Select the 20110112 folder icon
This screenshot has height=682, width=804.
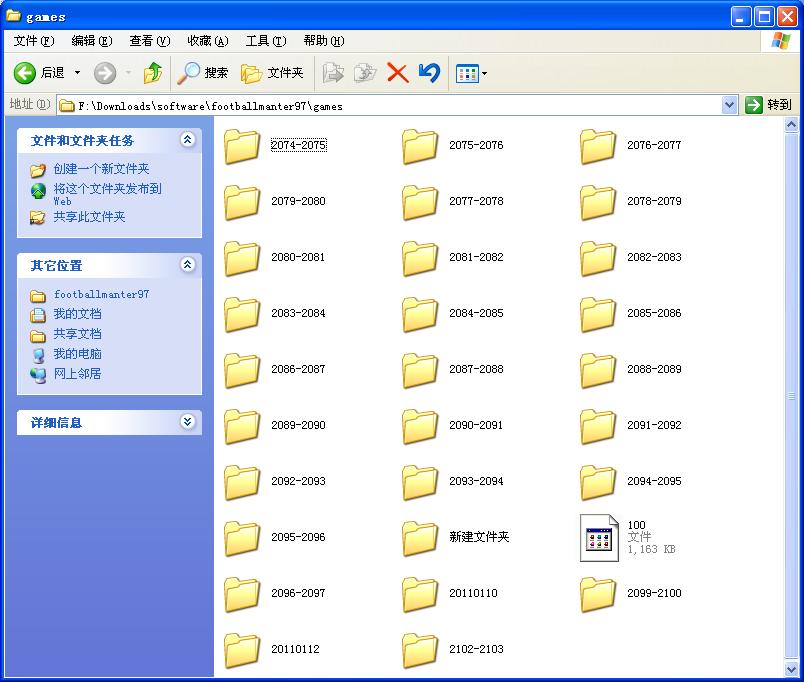[x=242, y=650]
